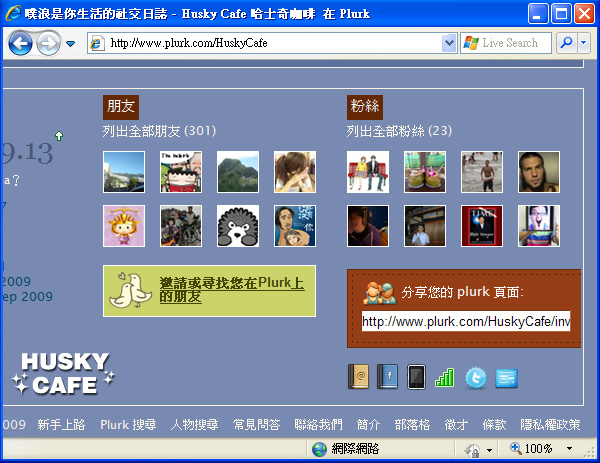Screen dimensions: 600x463
Task: Open friend avatar showing green mountain
Action: (238, 172)
